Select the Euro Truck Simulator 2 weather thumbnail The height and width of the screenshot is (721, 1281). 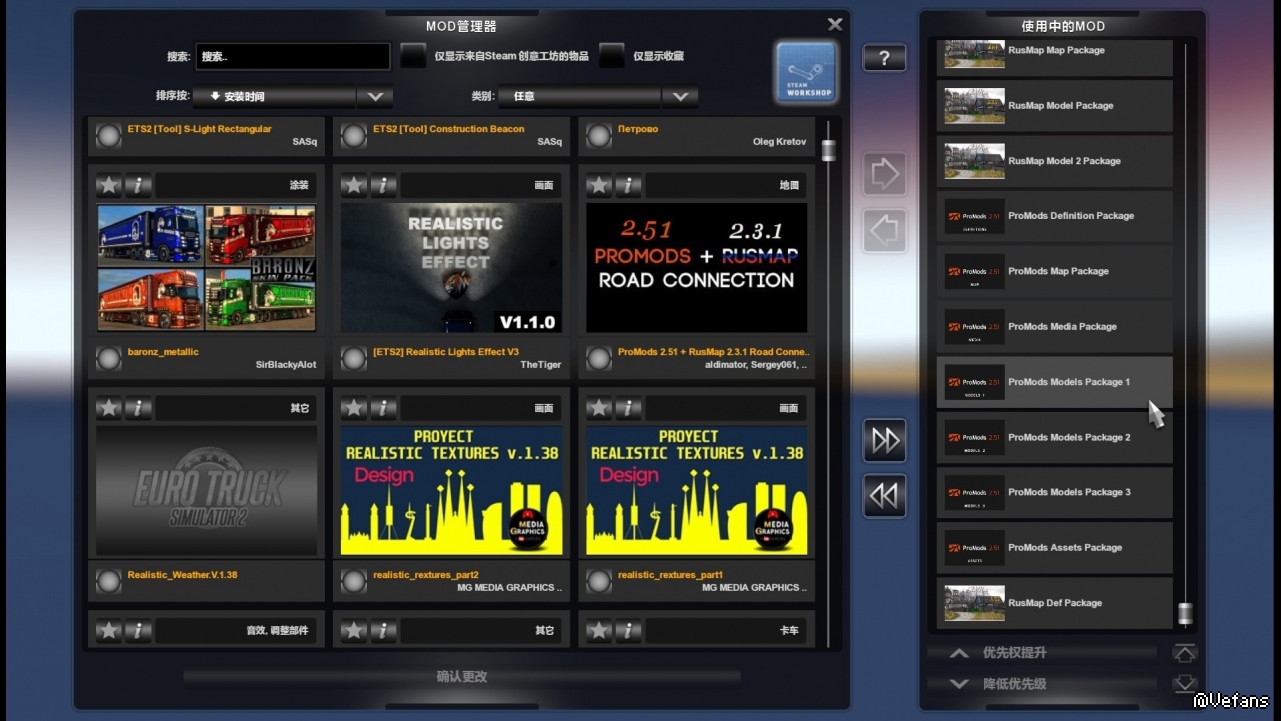(x=207, y=490)
